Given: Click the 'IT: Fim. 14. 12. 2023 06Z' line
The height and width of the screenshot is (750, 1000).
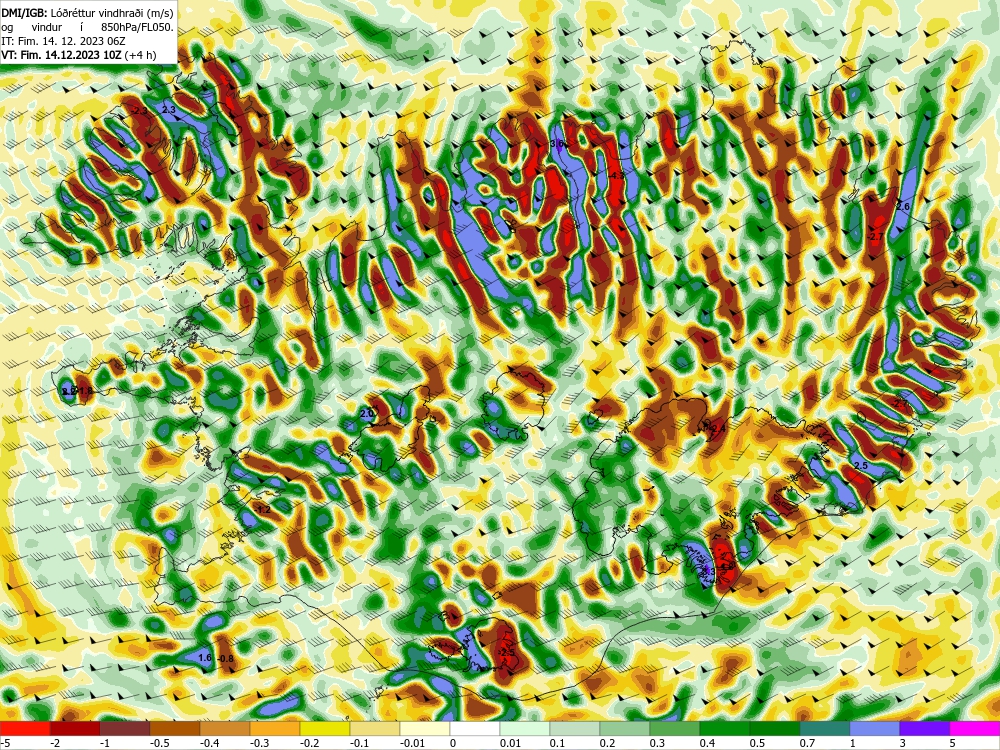Looking at the screenshot, I should 64,41.
